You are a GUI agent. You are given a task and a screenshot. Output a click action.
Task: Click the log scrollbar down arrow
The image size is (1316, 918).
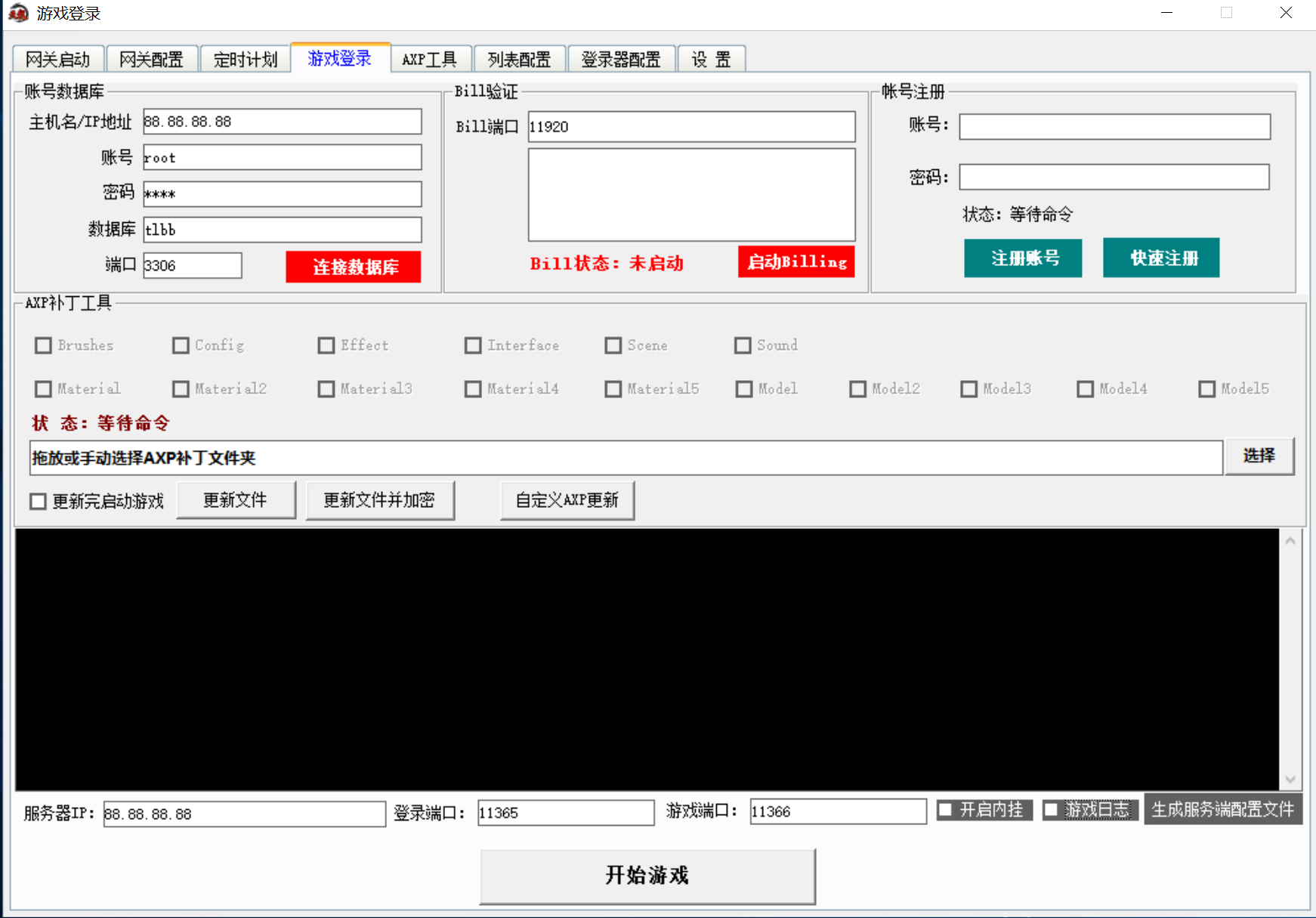[1290, 779]
